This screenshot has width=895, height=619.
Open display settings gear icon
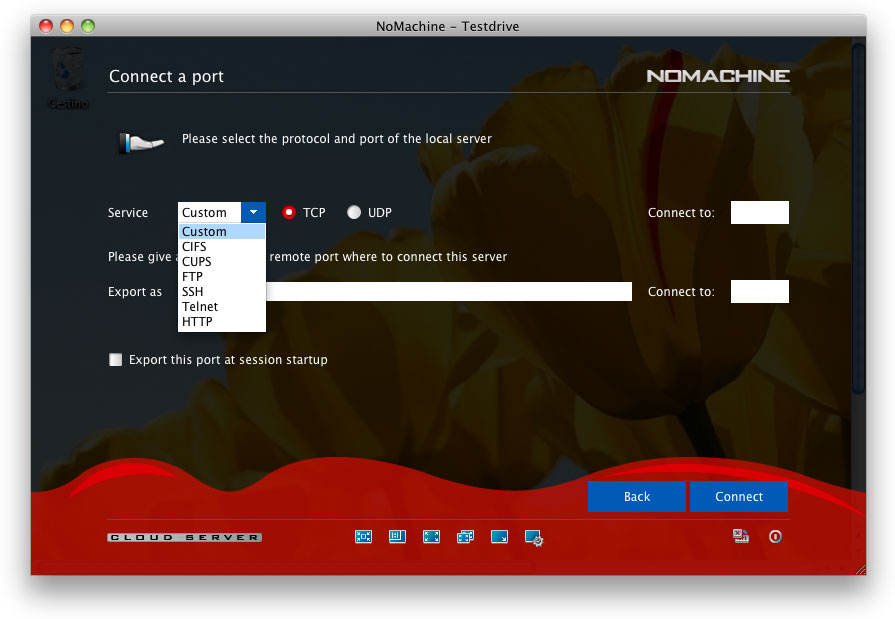click(x=534, y=538)
